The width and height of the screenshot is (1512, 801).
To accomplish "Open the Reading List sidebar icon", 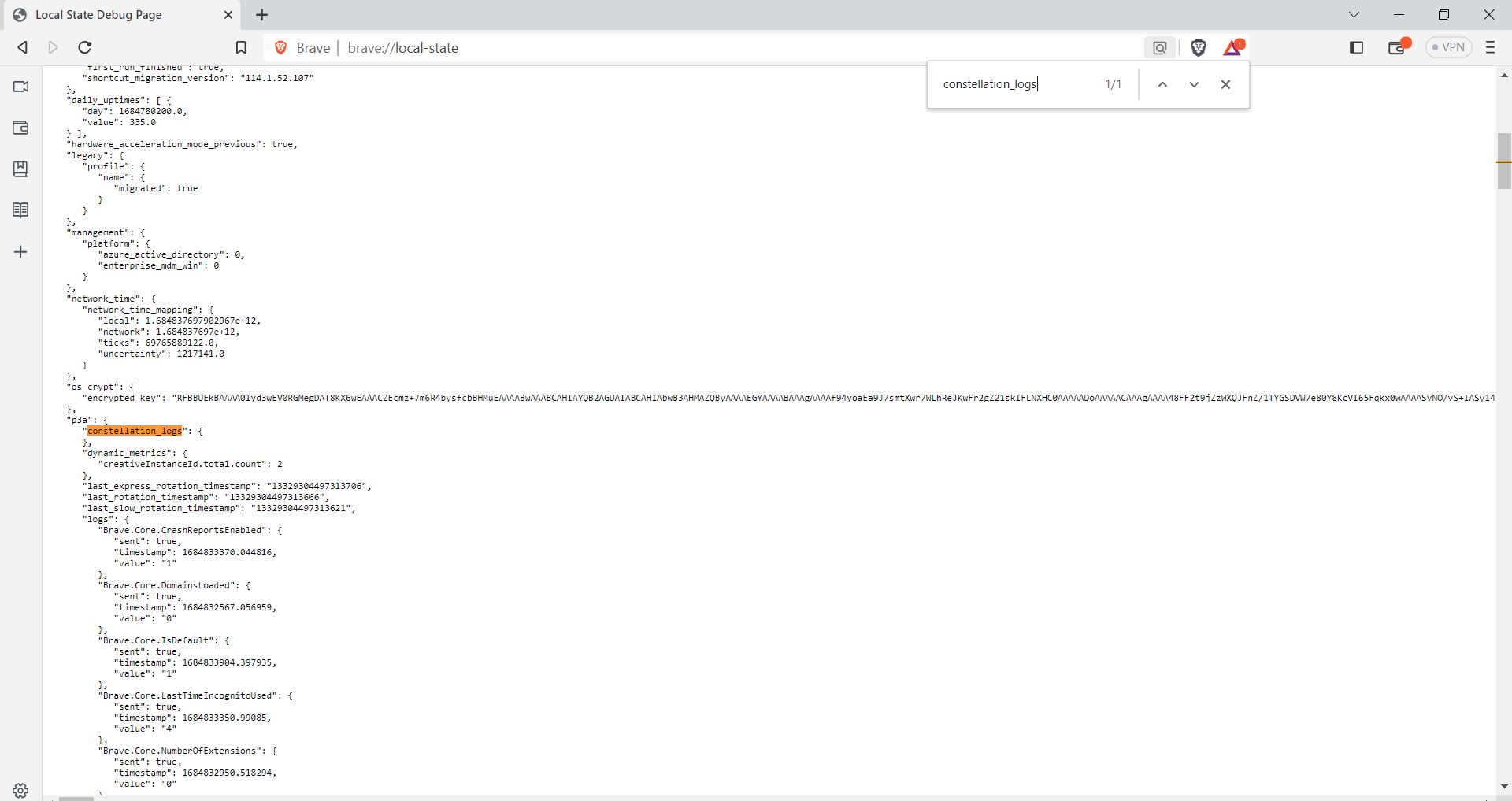I will (20, 210).
